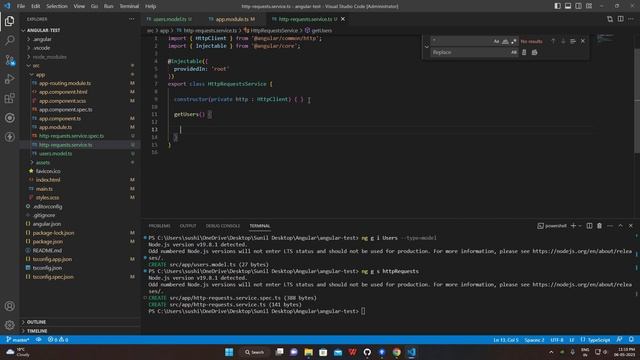
Task: Click the Explorer more actions ellipsis
Action: point(131,19)
